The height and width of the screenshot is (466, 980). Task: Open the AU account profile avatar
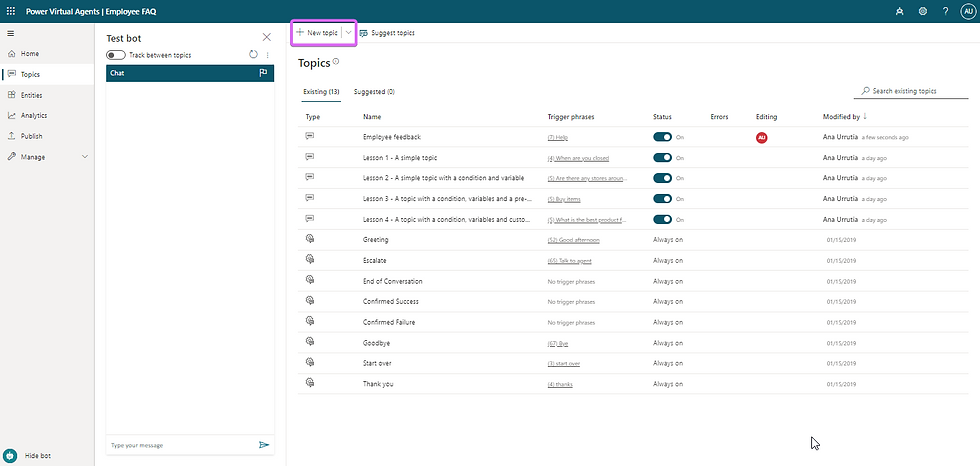click(x=968, y=11)
